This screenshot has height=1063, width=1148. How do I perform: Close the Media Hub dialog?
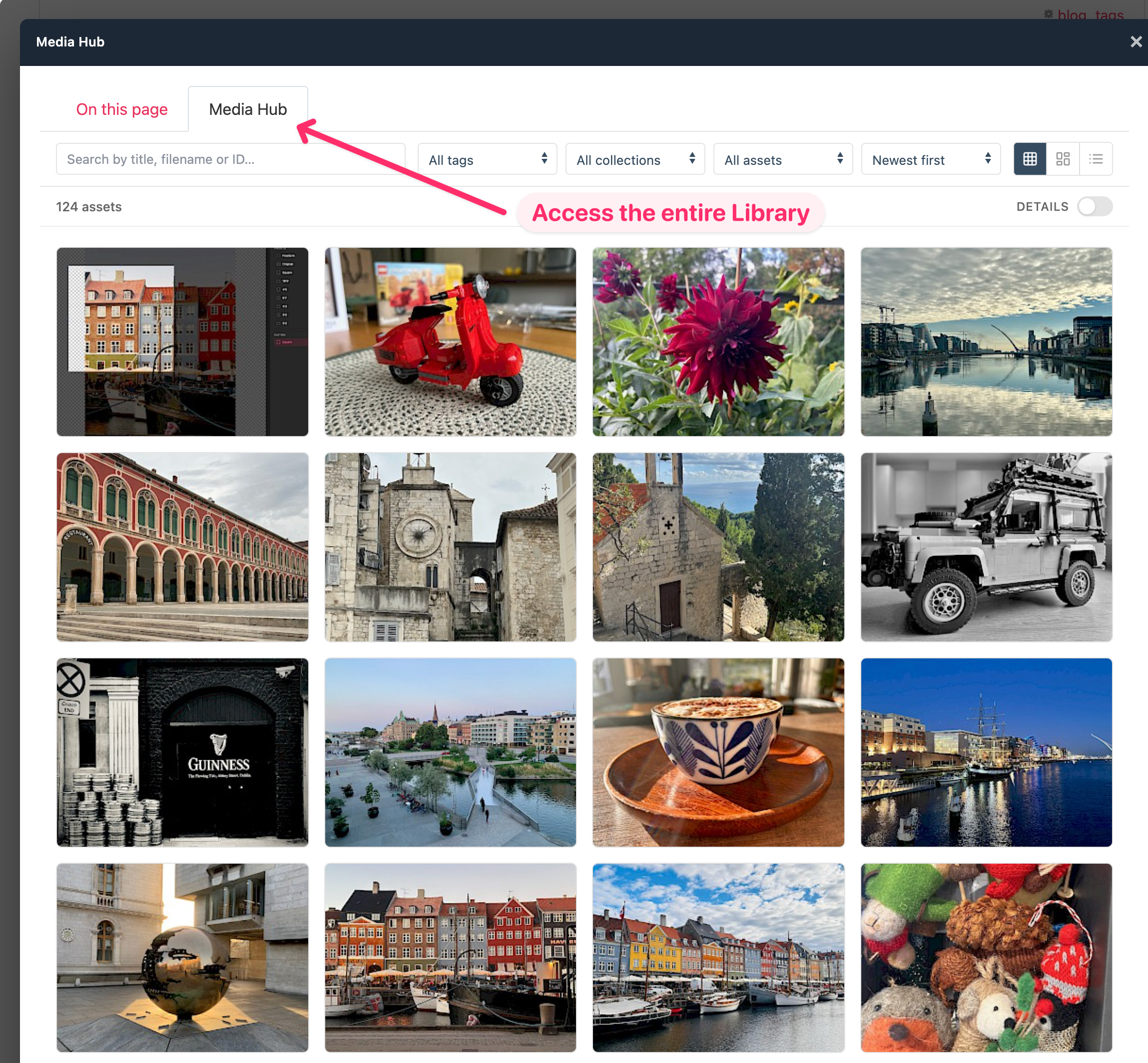point(1136,42)
